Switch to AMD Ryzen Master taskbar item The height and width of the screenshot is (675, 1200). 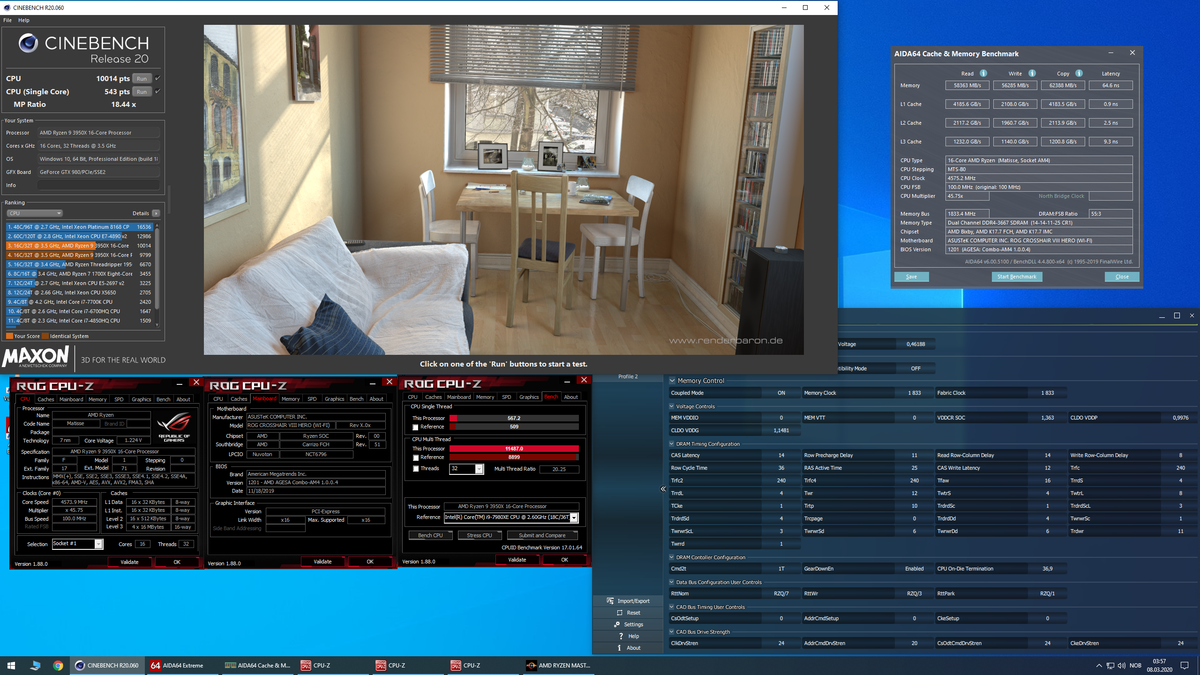(558, 665)
